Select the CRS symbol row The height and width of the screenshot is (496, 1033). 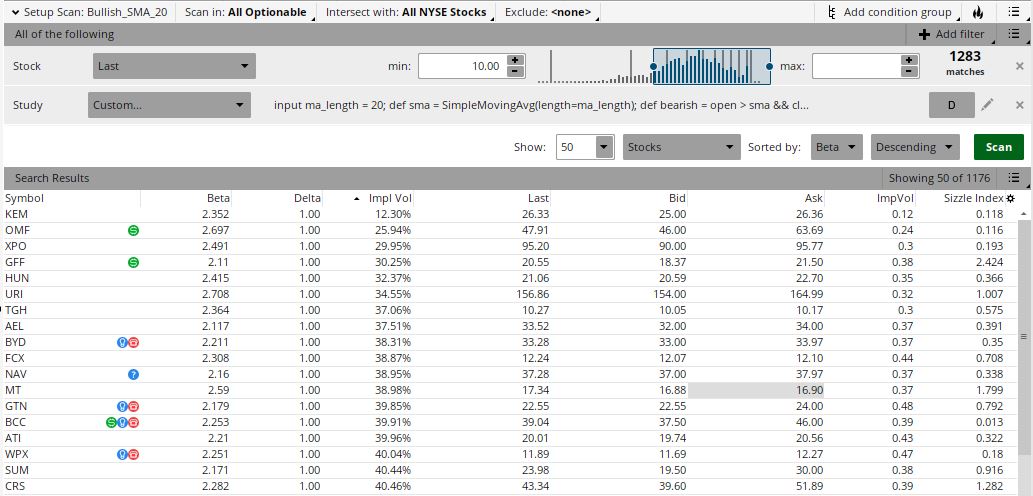pyautogui.click(x=511, y=486)
